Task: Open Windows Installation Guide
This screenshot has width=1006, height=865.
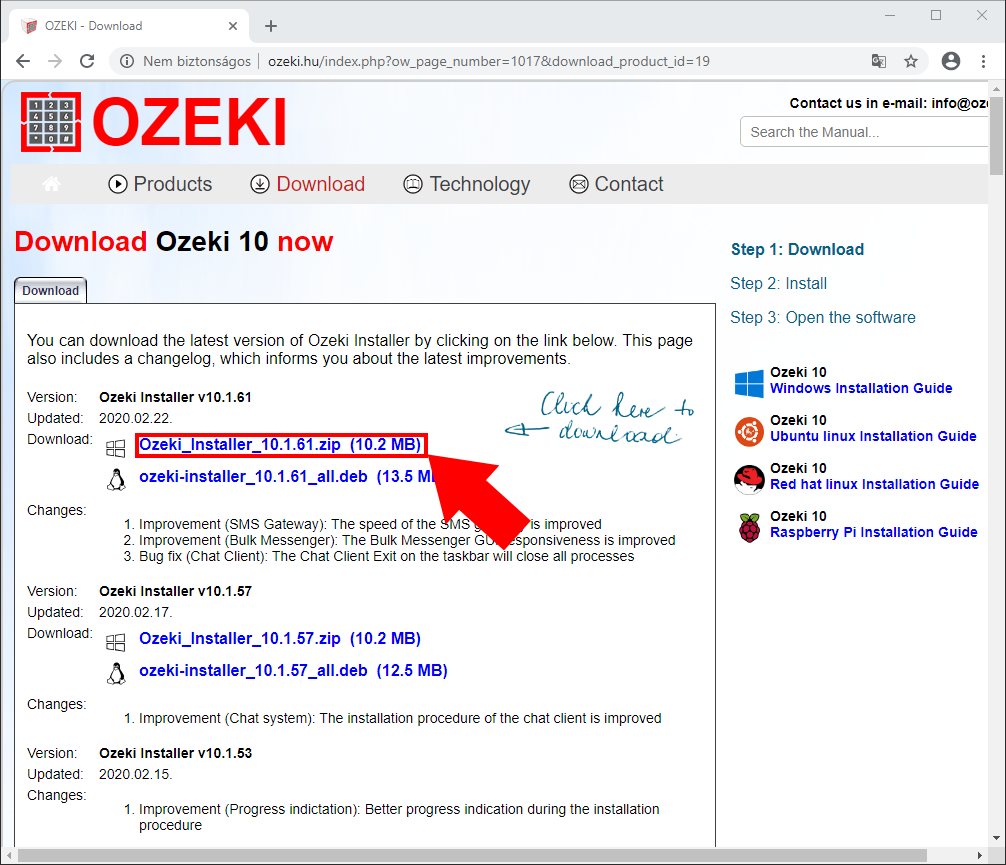Action: pos(861,388)
